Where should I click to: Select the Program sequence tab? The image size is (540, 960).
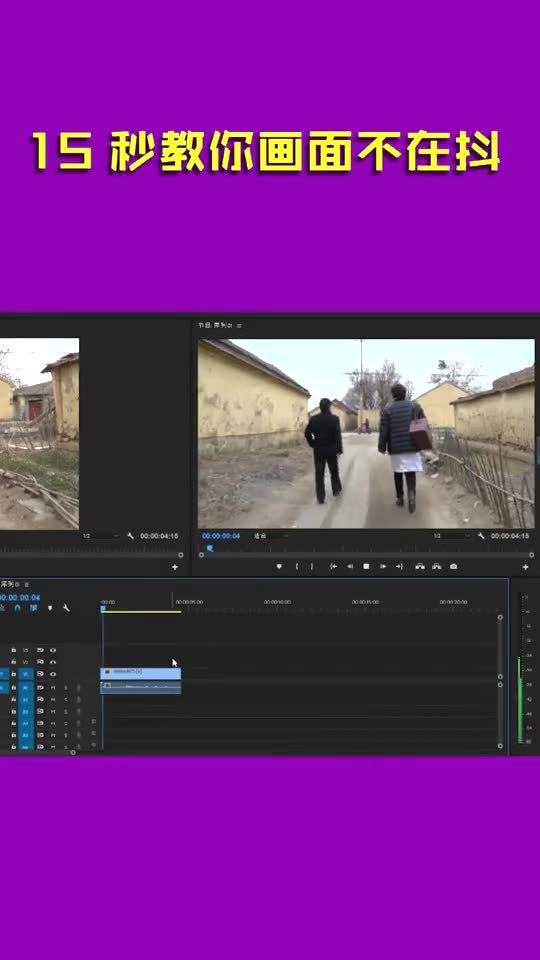[214, 326]
